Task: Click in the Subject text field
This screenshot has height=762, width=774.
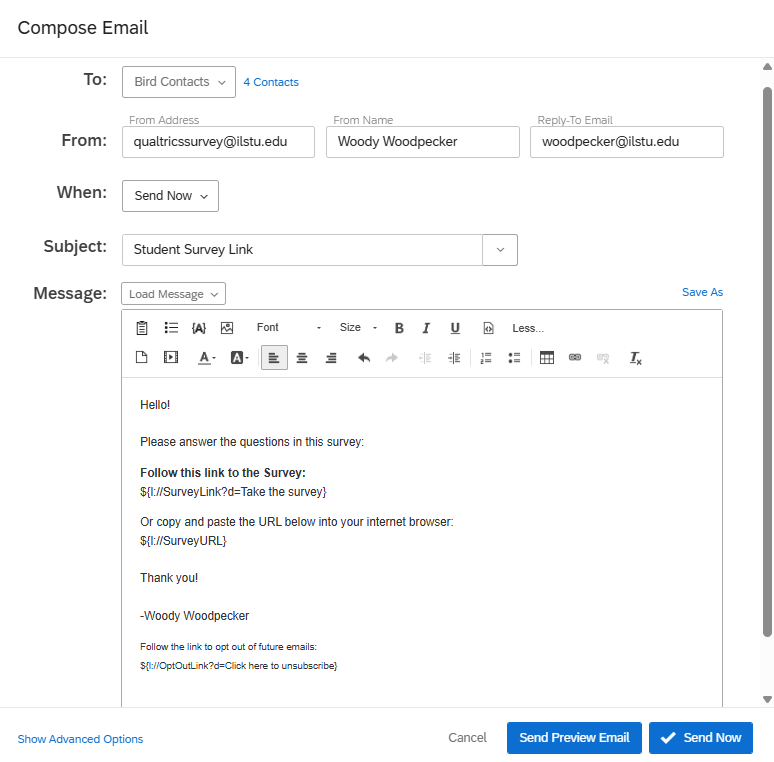Action: point(302,250)
